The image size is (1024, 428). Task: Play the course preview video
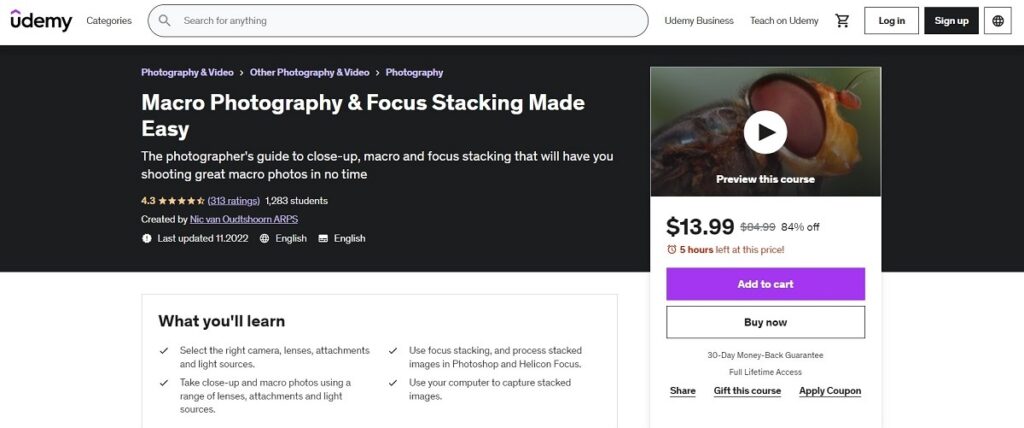pyautogui.click(x=765, y=132)
